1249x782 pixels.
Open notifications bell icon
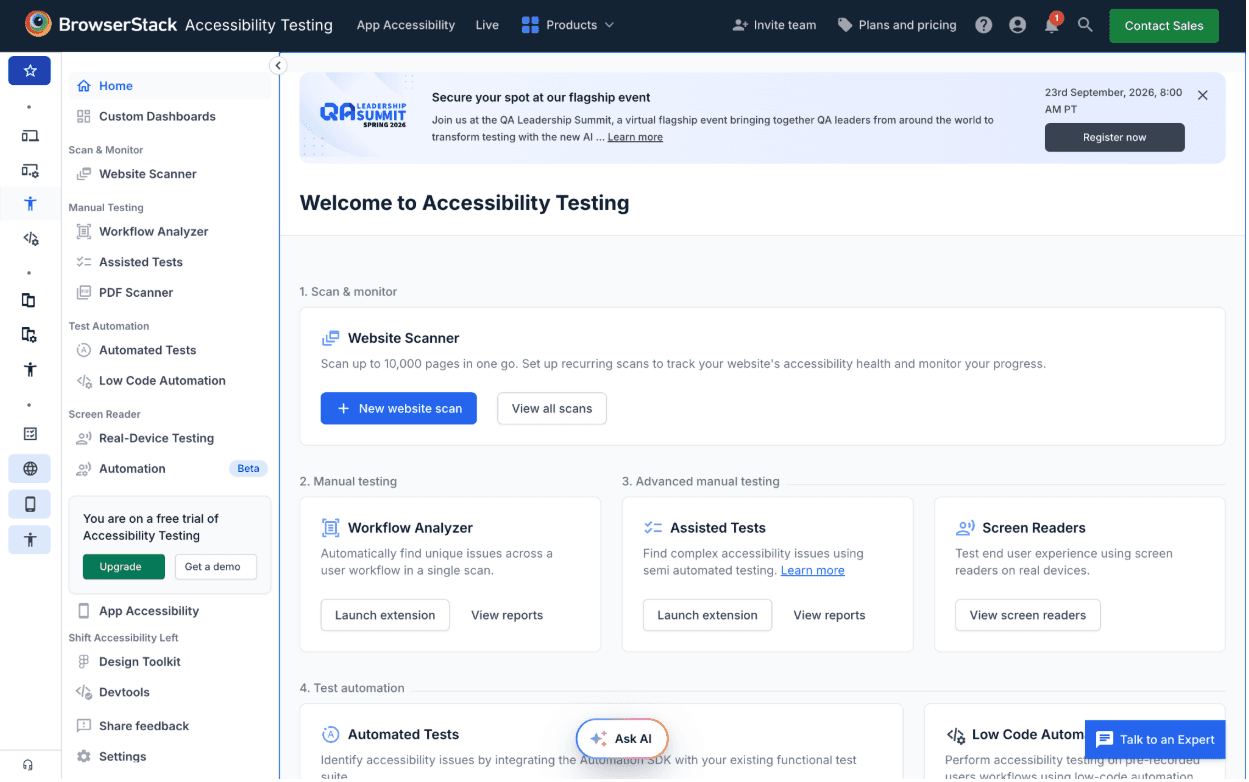(1053, 25)
